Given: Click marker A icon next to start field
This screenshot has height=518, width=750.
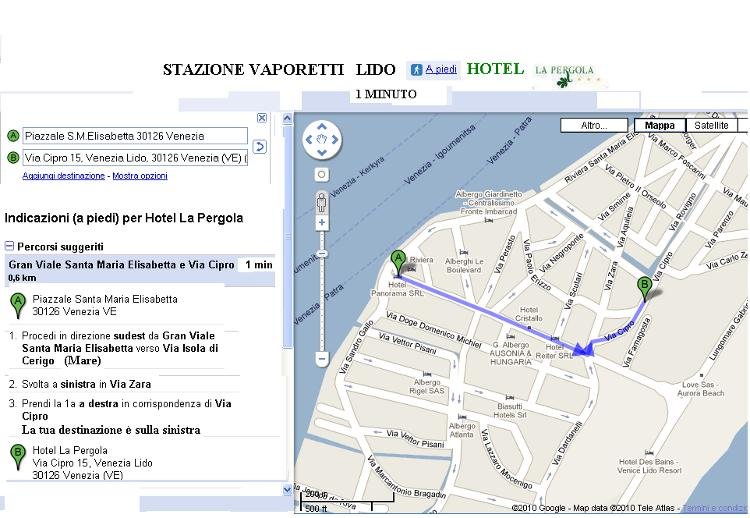Looking at the screenshot, I should pos(13,136).
